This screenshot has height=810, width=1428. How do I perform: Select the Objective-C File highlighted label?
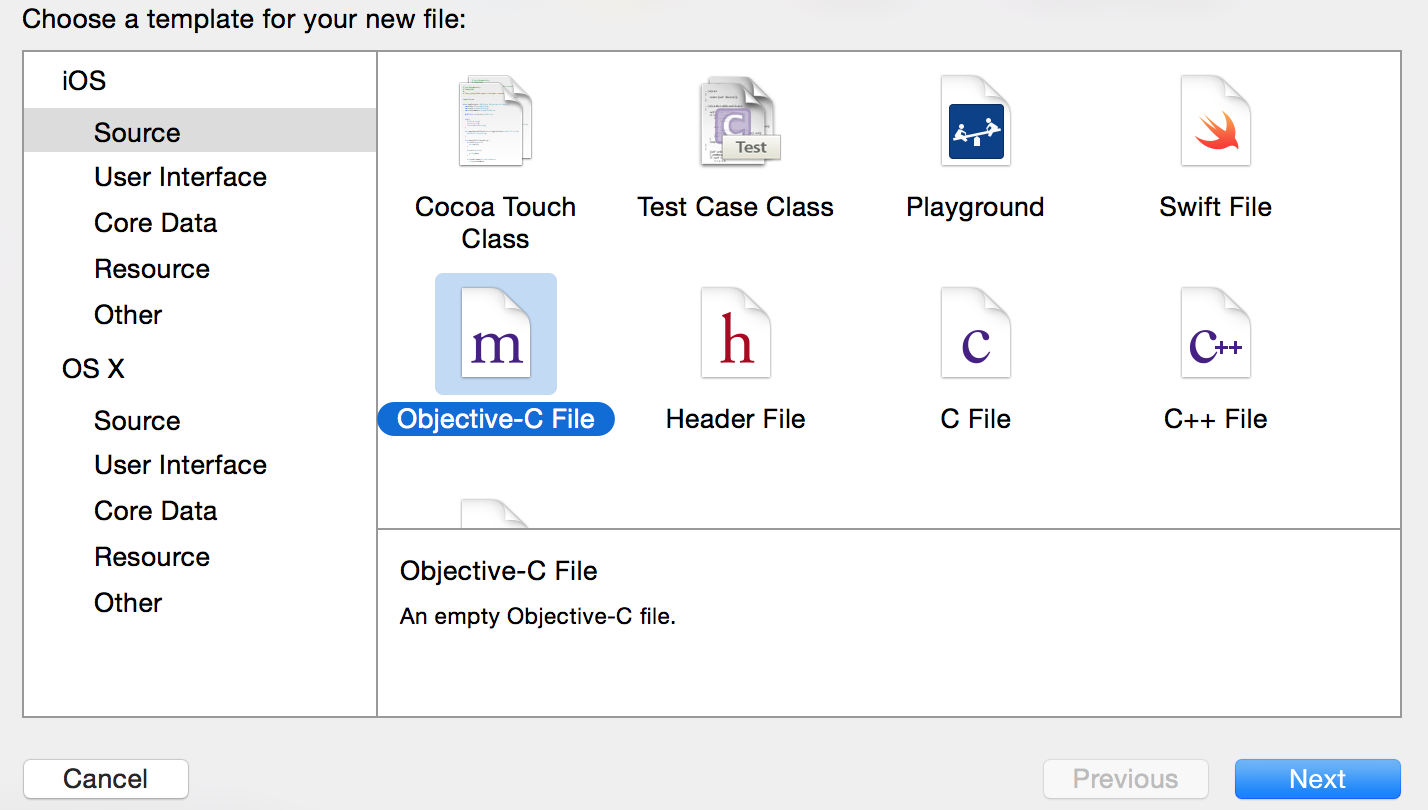[496, 419]
